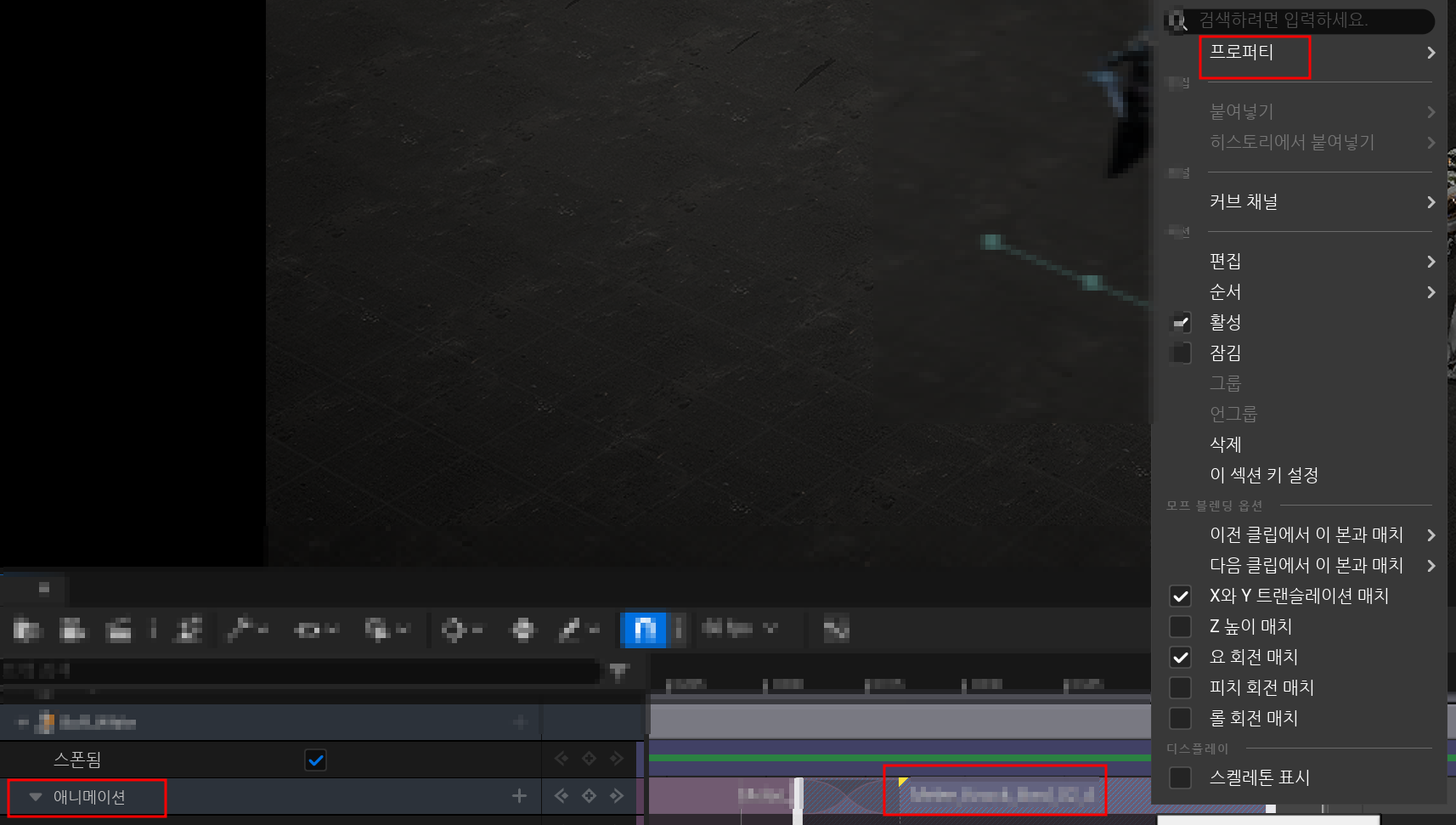Uncheck 요 회전 매치 option
The image size is (1456, 825).
pos(1181,657)
